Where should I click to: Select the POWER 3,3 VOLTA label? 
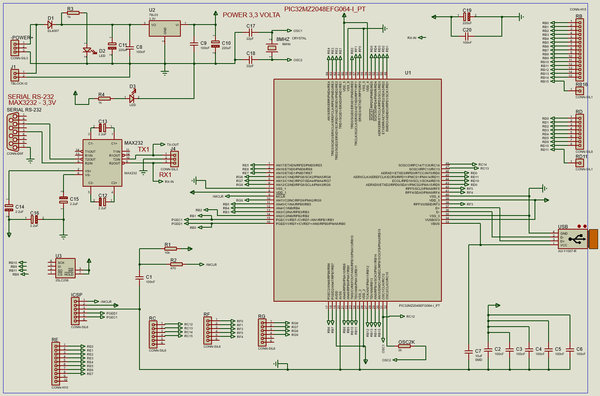pyautogui.click(x=251, y=15)
